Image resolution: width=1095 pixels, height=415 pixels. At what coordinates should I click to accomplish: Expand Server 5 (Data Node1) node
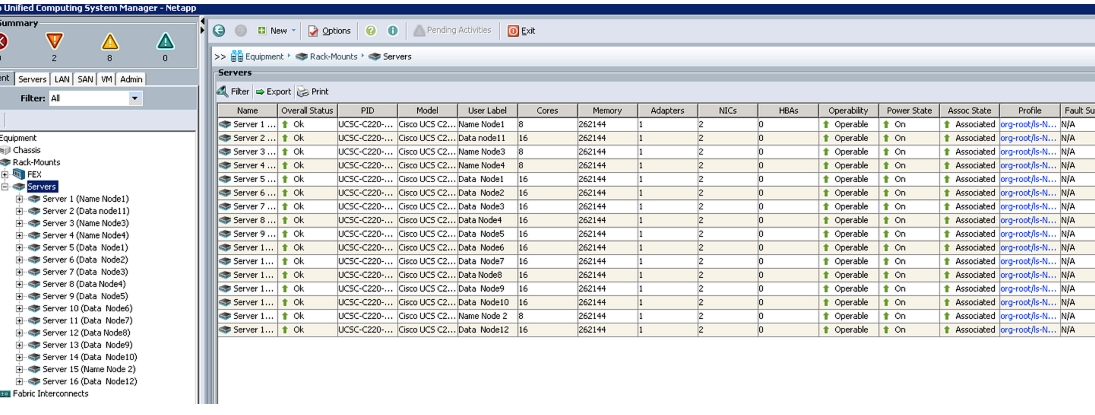pos(20,247)
